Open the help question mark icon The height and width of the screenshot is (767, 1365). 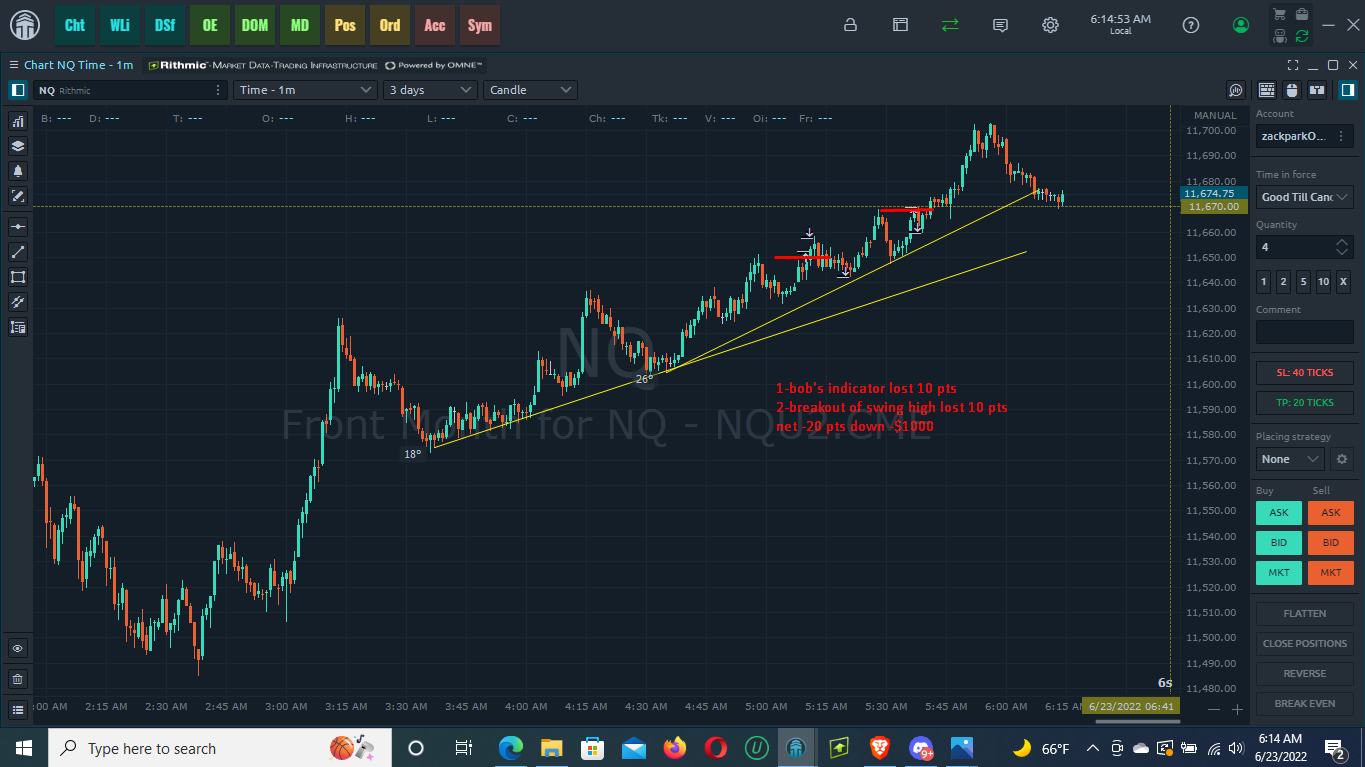click(1190, 25)
